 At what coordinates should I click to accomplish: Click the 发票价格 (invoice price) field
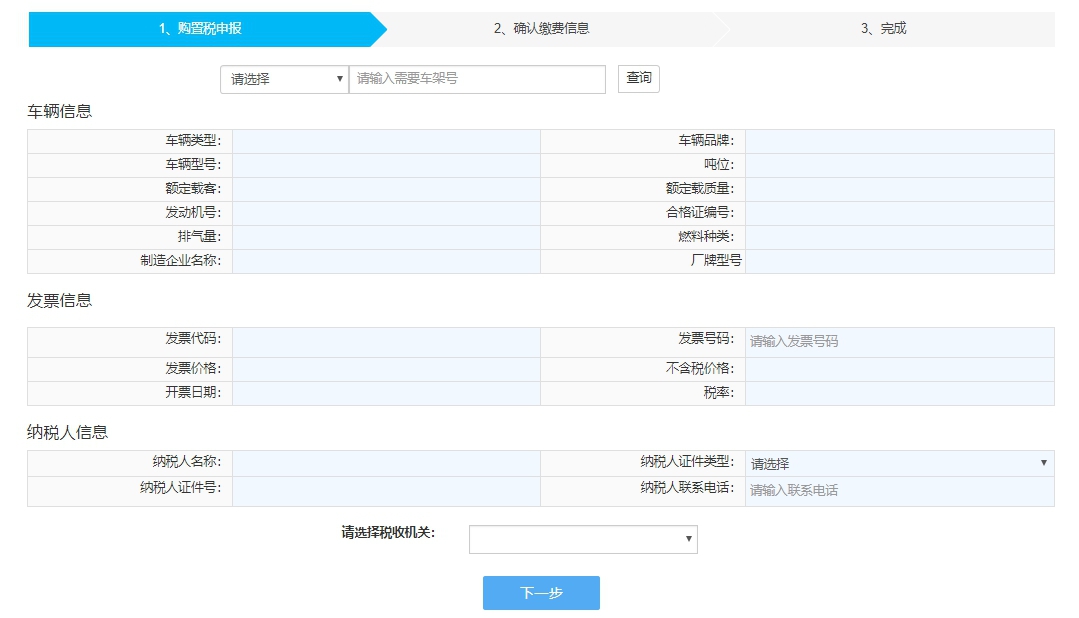385,366
